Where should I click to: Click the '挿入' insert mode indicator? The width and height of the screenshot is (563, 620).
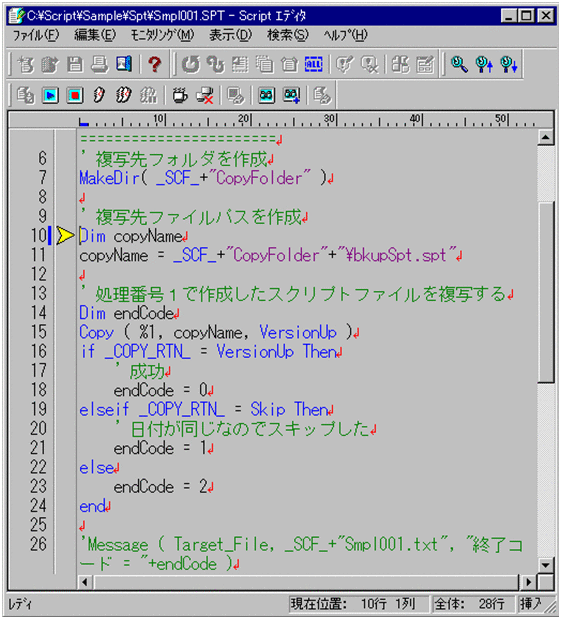[x=531, y=604]
